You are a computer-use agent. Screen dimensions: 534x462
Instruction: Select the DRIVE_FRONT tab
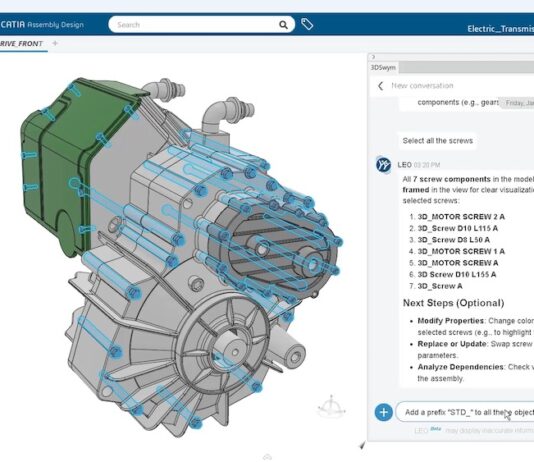21,44
